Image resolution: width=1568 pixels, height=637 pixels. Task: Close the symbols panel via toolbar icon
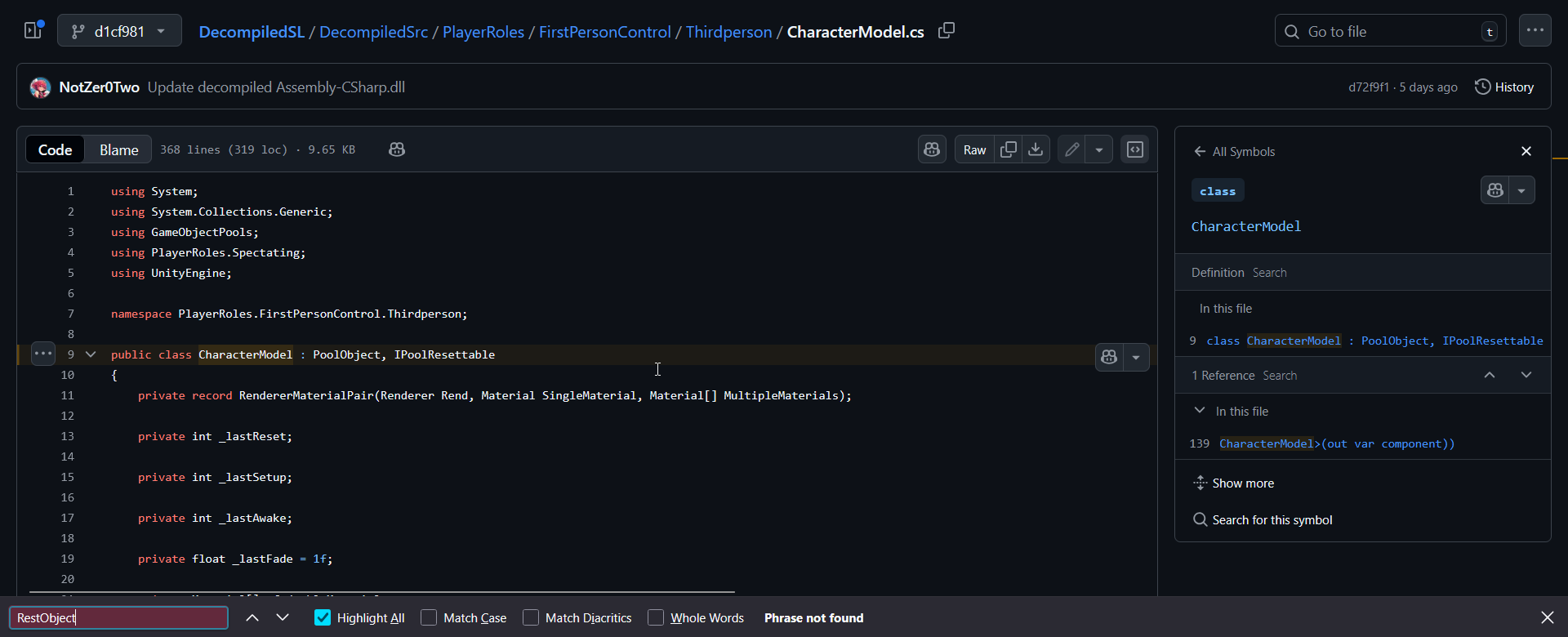point(1135,149)
